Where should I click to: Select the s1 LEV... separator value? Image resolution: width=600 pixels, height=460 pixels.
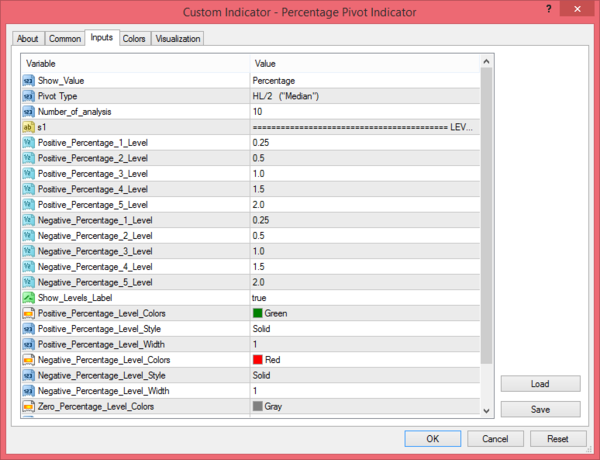[365, 127]
